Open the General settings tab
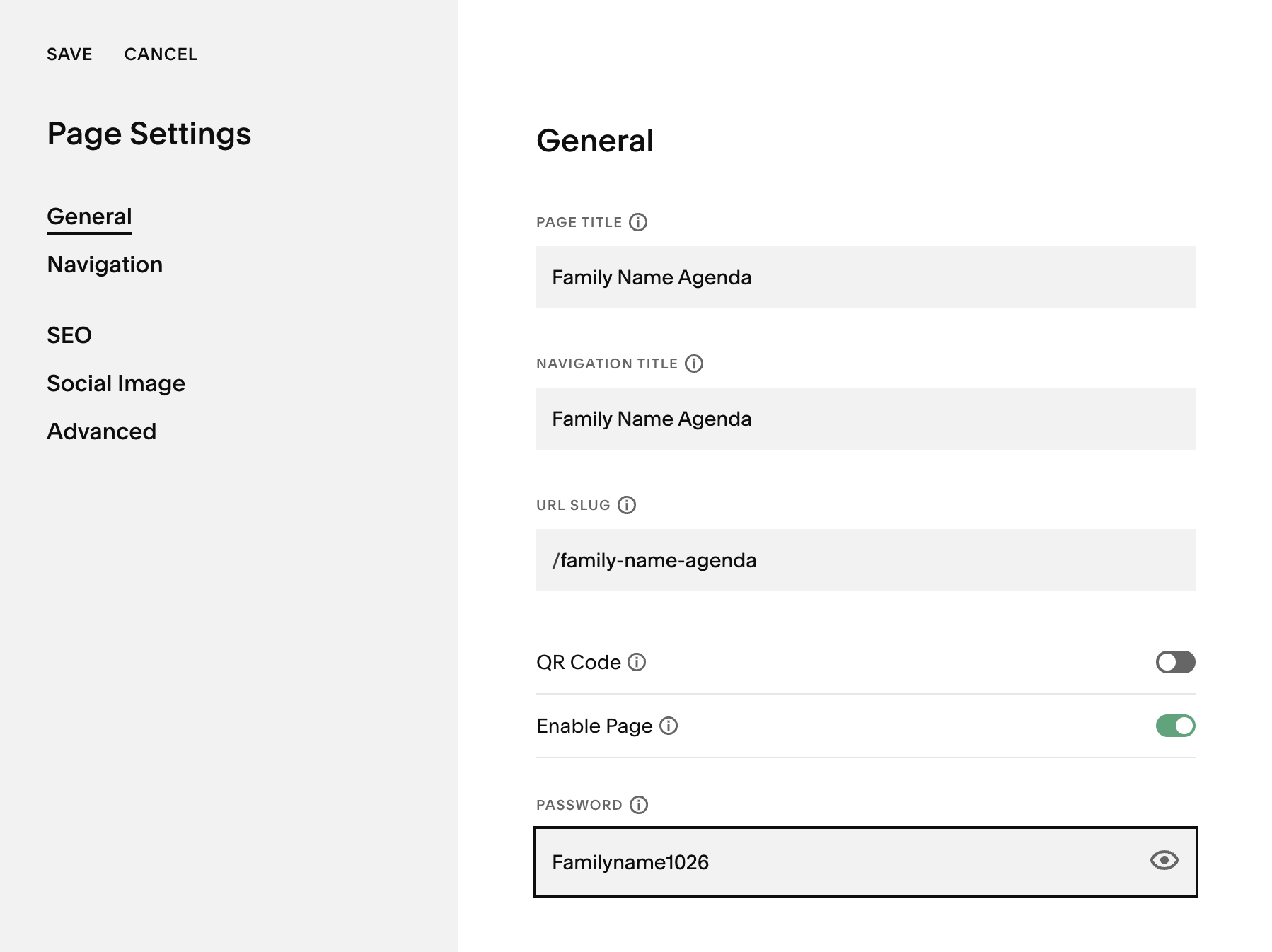 pos(89,216)
